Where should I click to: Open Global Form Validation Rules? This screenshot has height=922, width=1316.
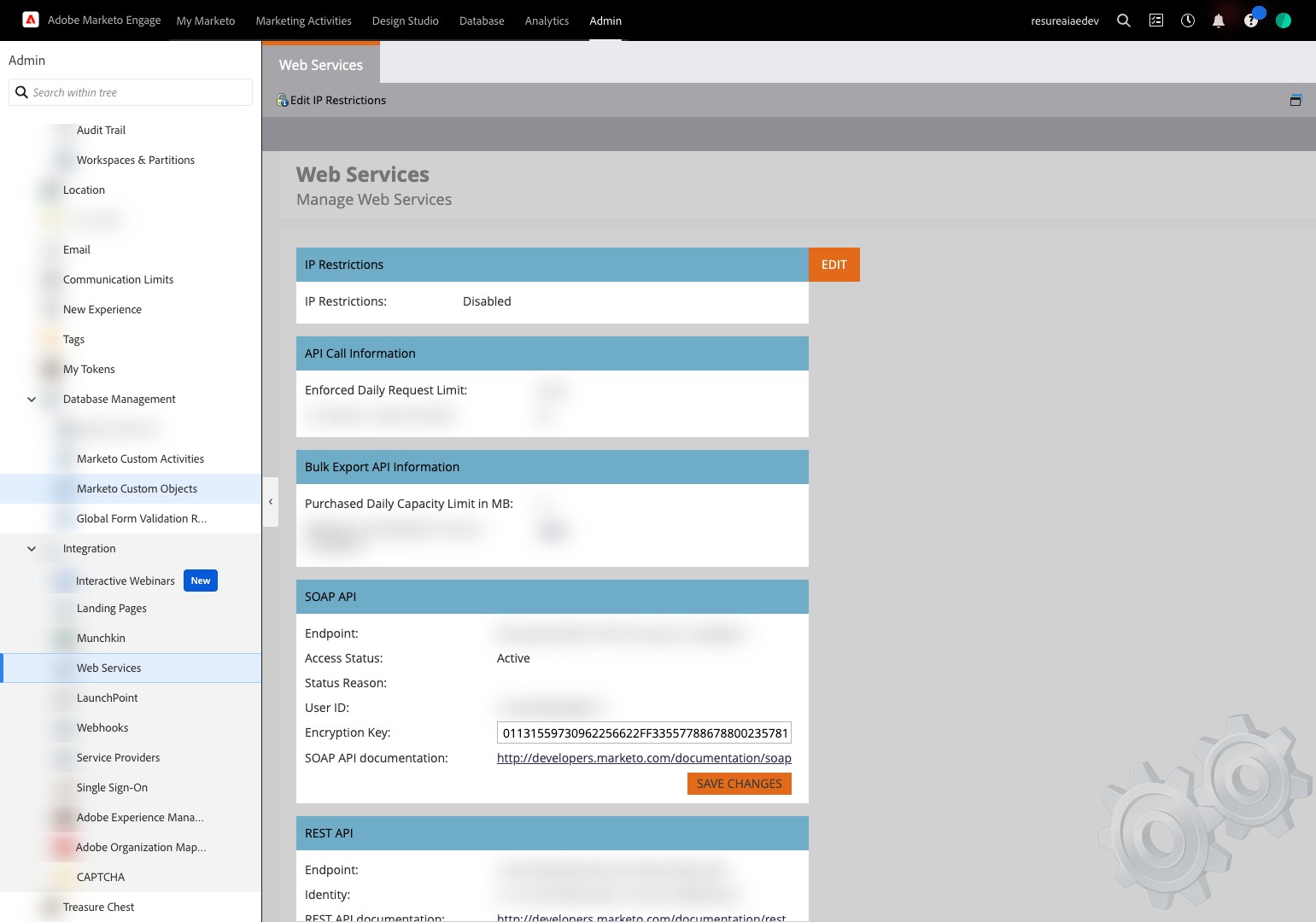click(142, 519)
